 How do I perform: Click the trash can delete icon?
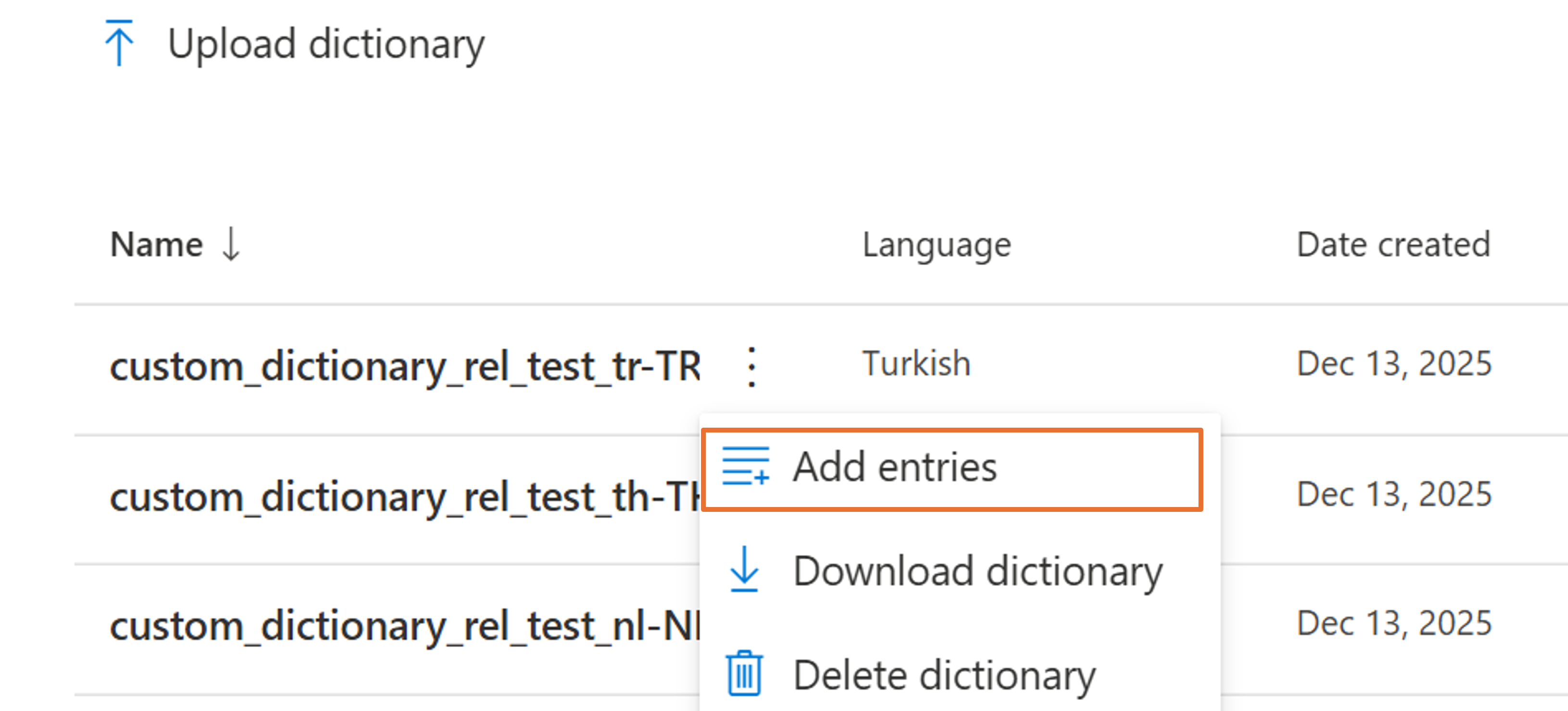click(x=744, y=673)
